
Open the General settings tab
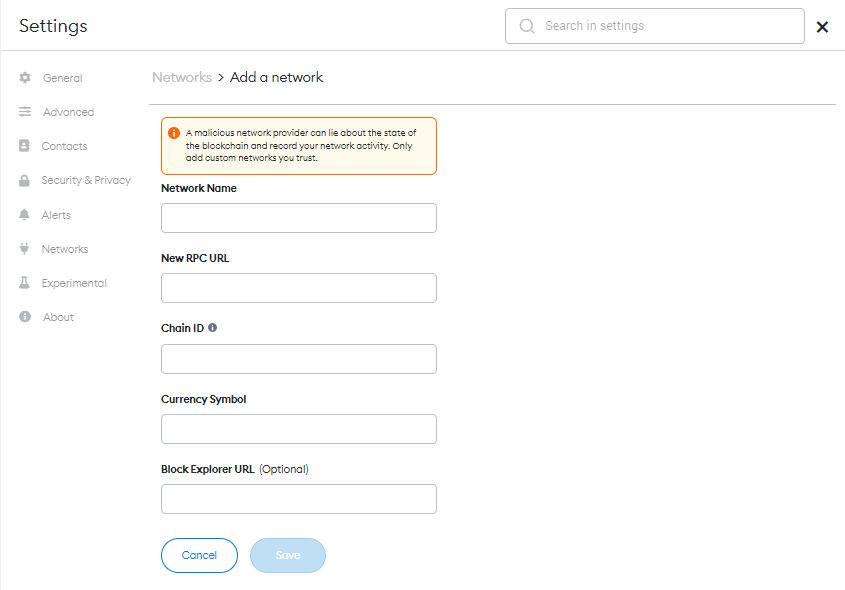[62, 78]
